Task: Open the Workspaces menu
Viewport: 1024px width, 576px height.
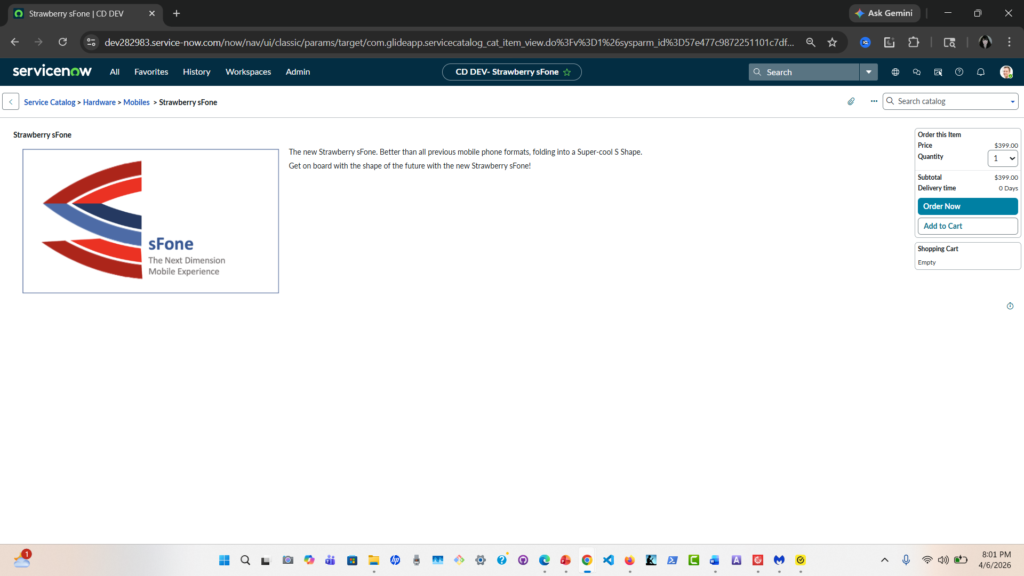Action: tap(248, 72)
